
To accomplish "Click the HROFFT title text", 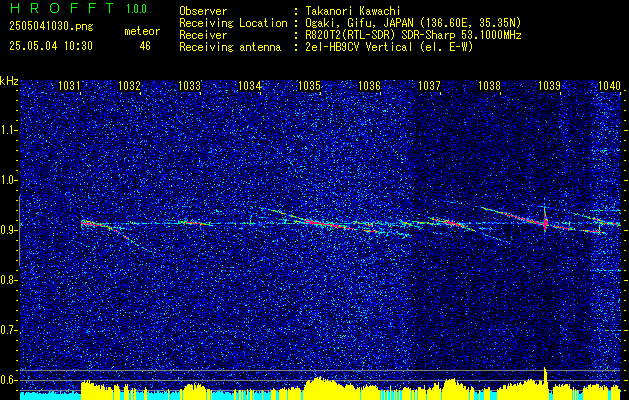I will (x=62, y=8).
